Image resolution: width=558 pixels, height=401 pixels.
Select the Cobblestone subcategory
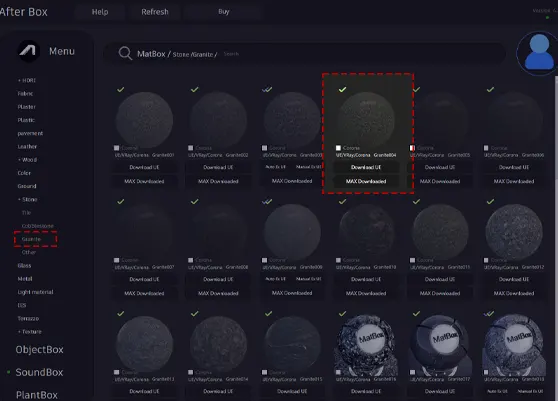[37, 226]
